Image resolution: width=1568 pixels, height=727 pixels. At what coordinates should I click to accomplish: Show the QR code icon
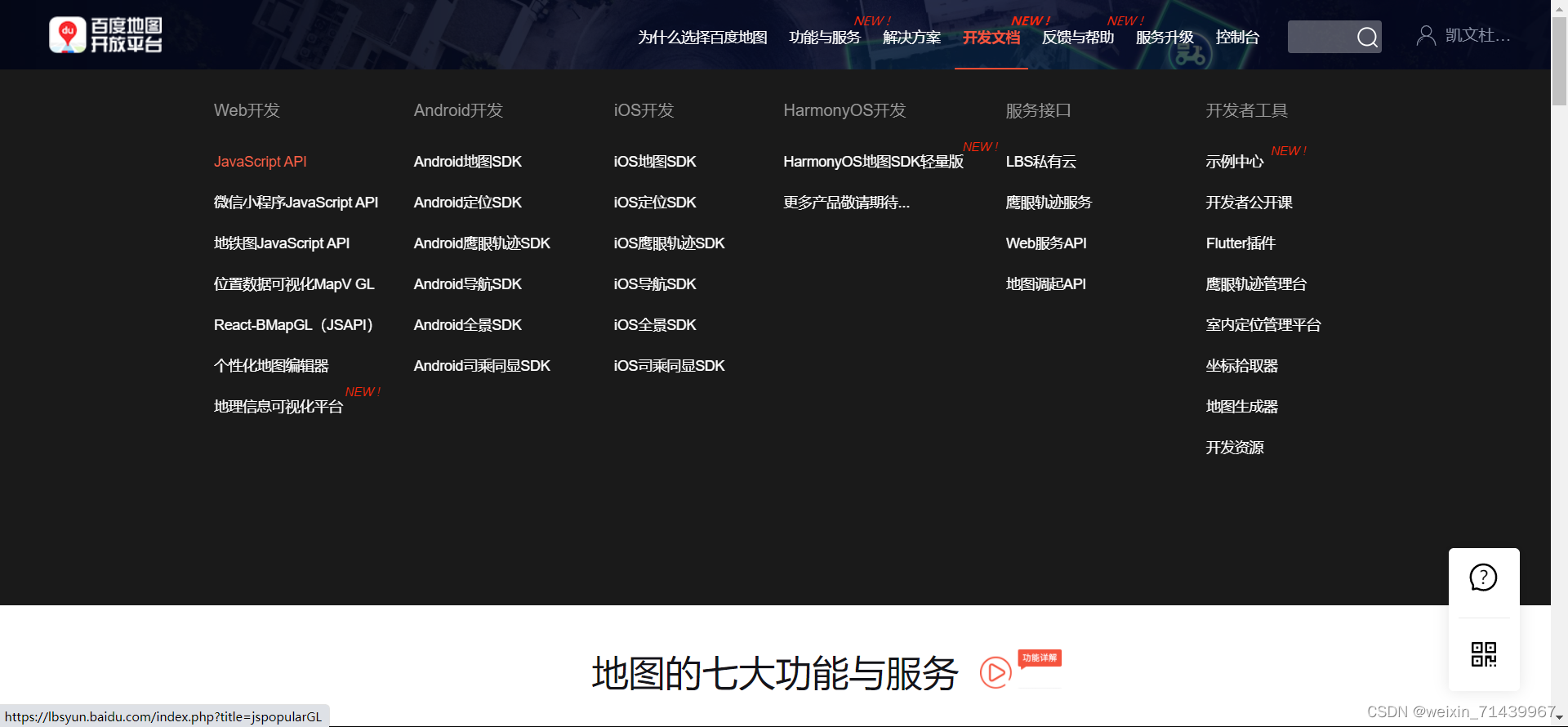tap(1483, 654)
